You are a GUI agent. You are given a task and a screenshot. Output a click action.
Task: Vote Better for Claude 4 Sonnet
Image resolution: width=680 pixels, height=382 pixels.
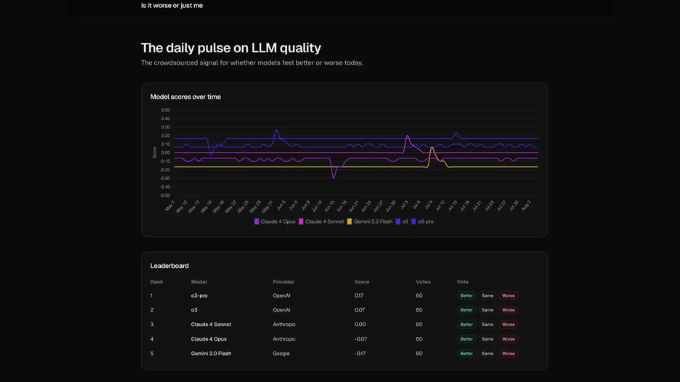click(466, 324)
